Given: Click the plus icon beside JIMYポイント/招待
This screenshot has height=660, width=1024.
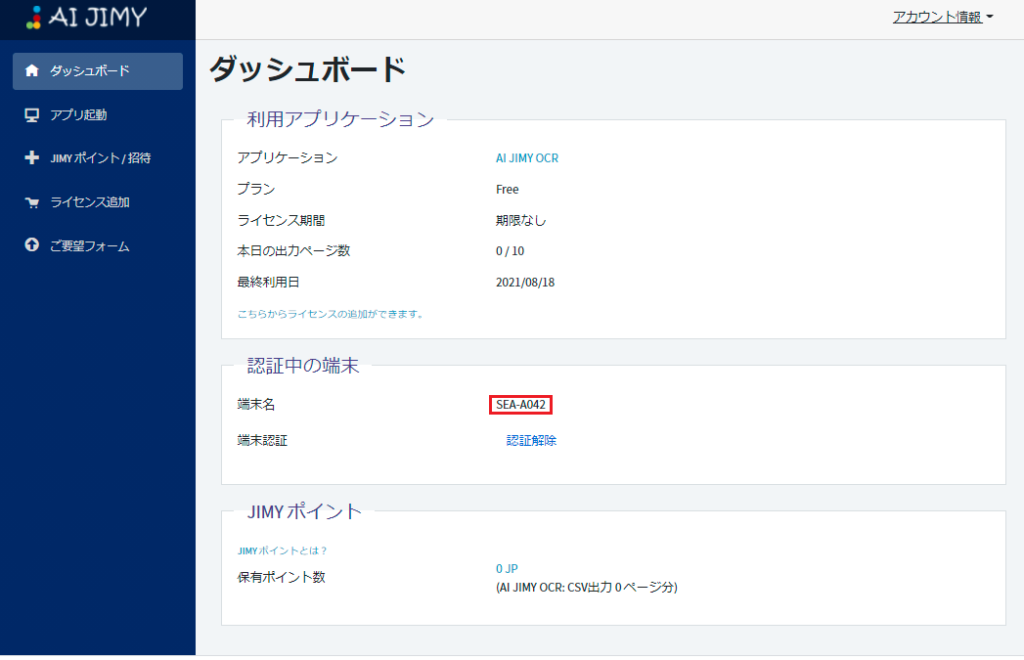Looking at the screenshot, I should (31, 158).
